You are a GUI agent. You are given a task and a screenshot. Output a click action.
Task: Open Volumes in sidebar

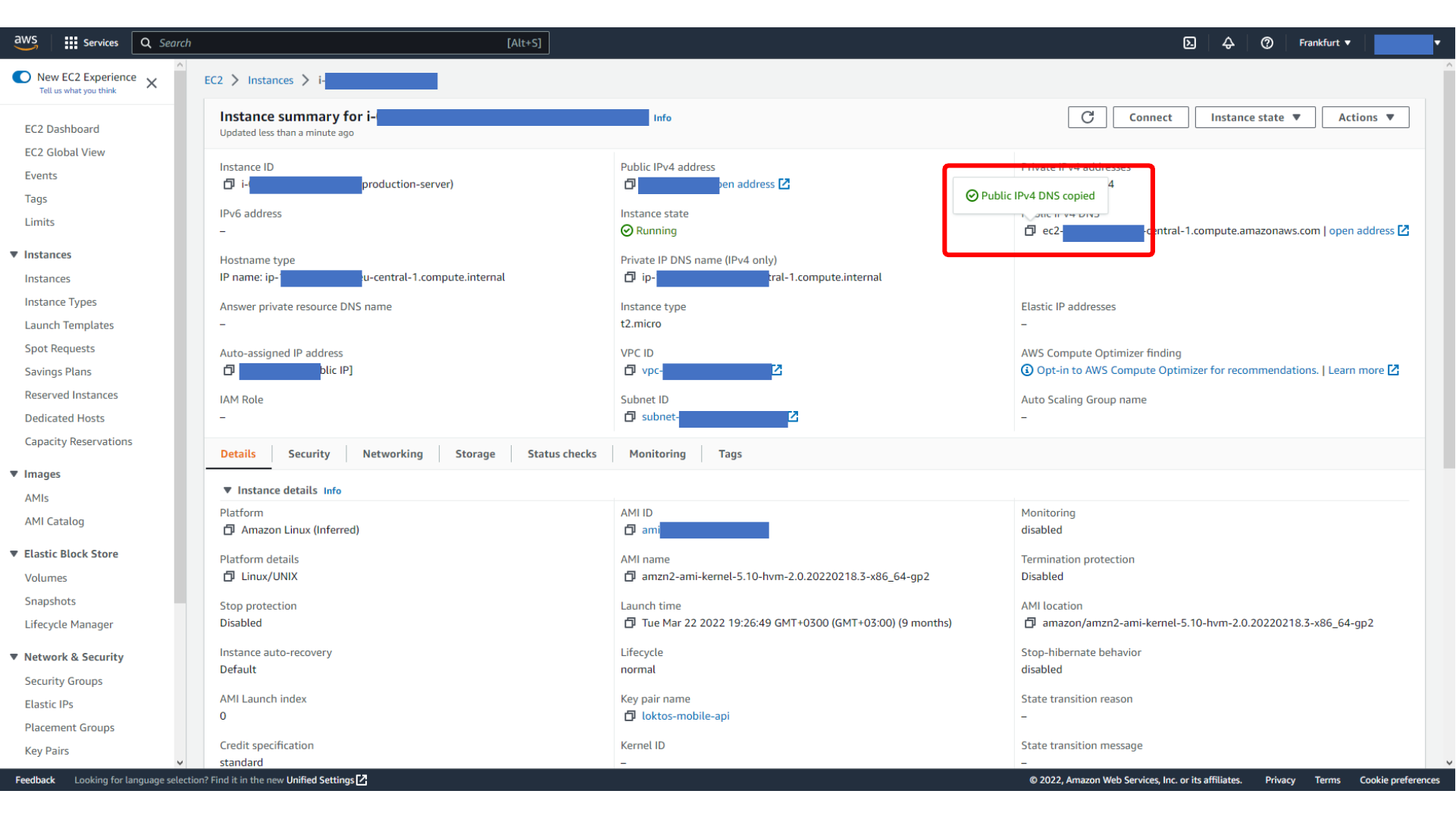45,577
